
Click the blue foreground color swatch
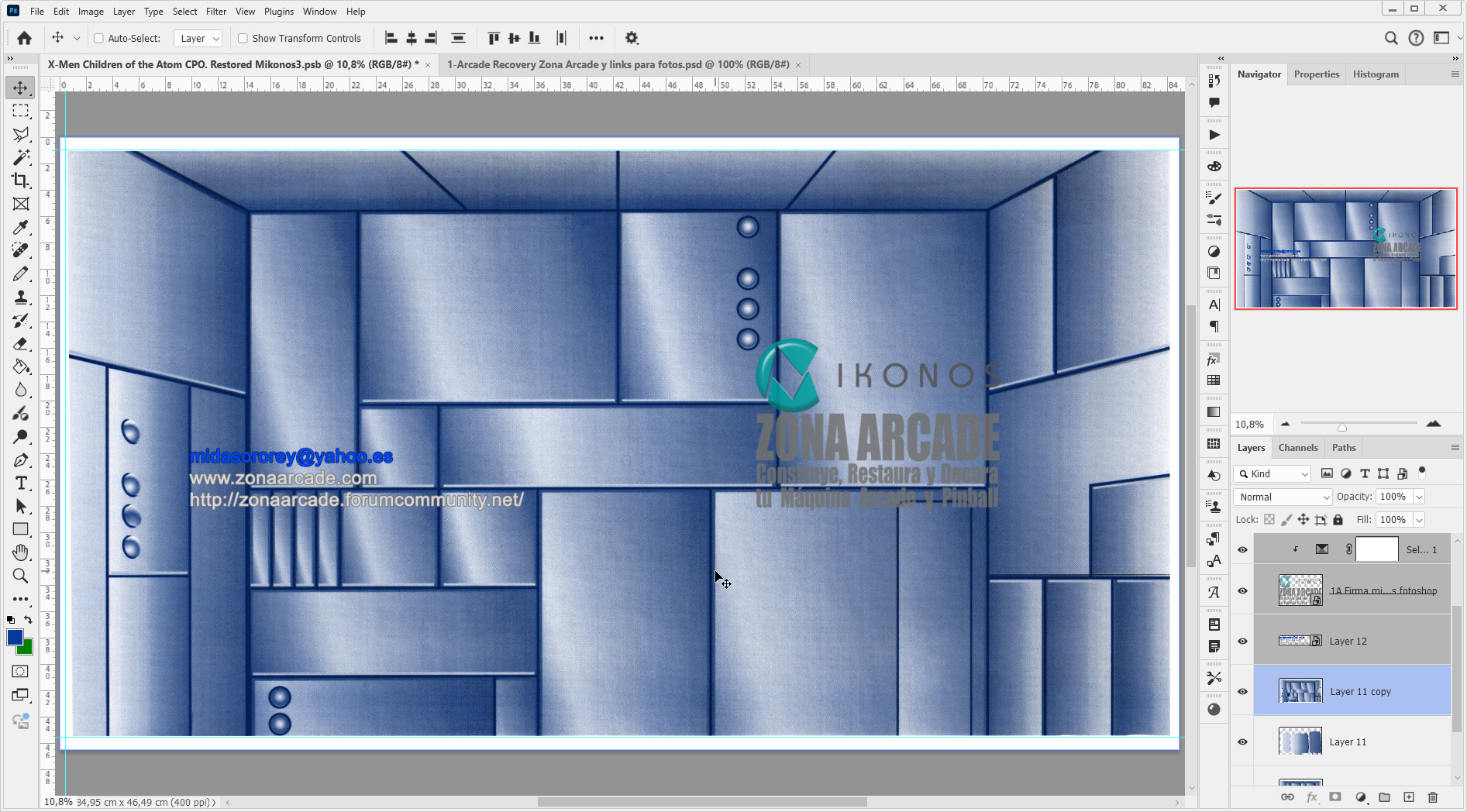tap(14, 637)
